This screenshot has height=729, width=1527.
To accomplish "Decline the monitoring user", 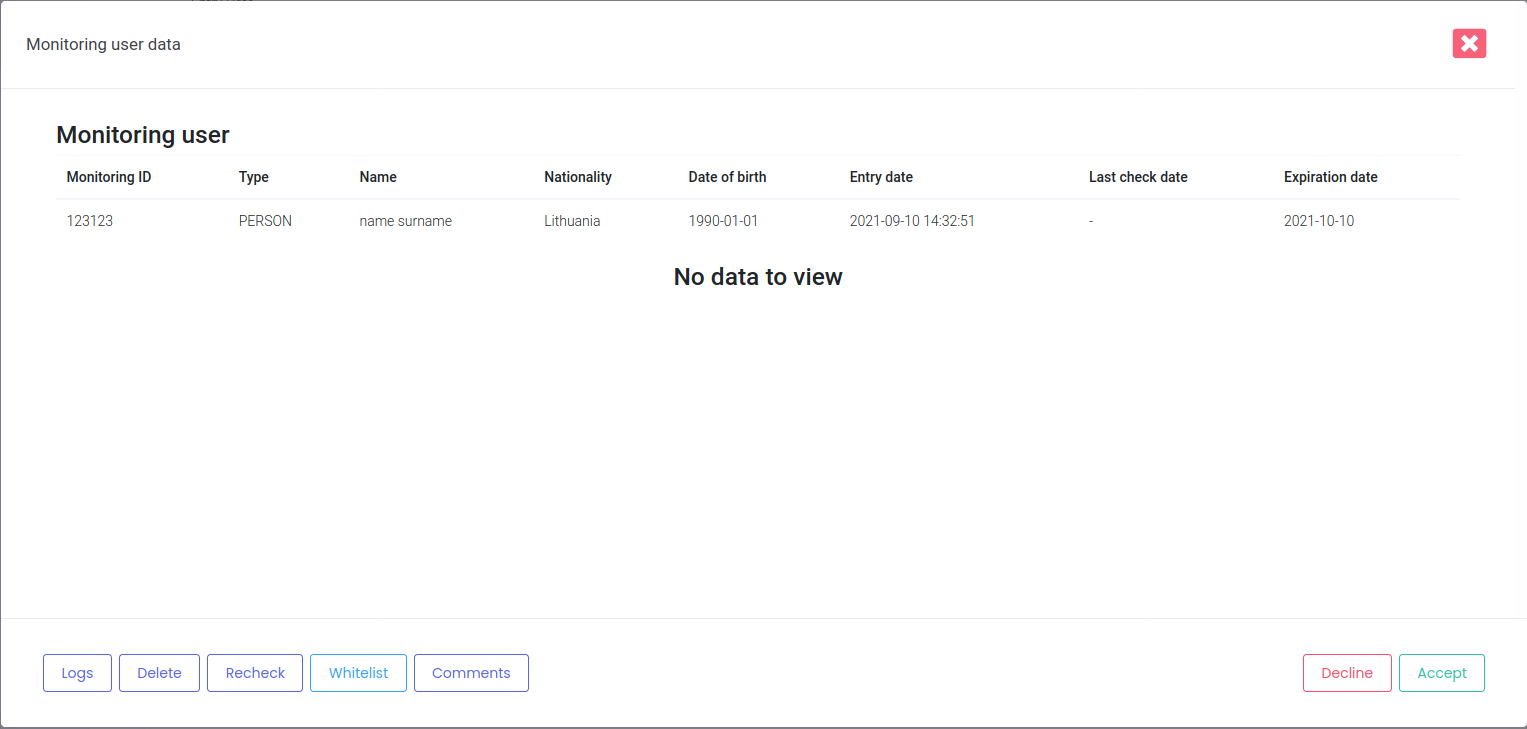I will (x=1346, y=672).
